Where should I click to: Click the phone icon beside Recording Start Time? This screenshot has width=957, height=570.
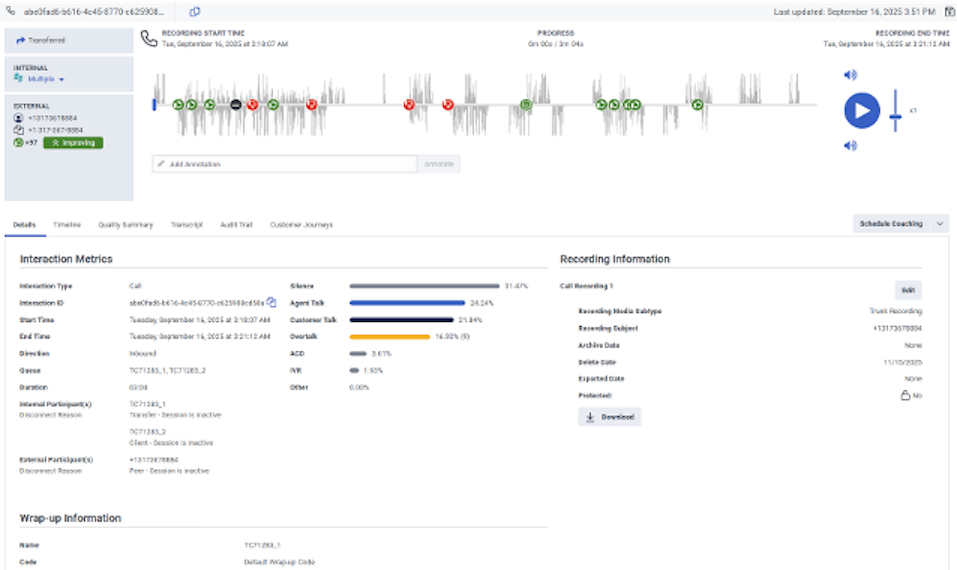149,38
